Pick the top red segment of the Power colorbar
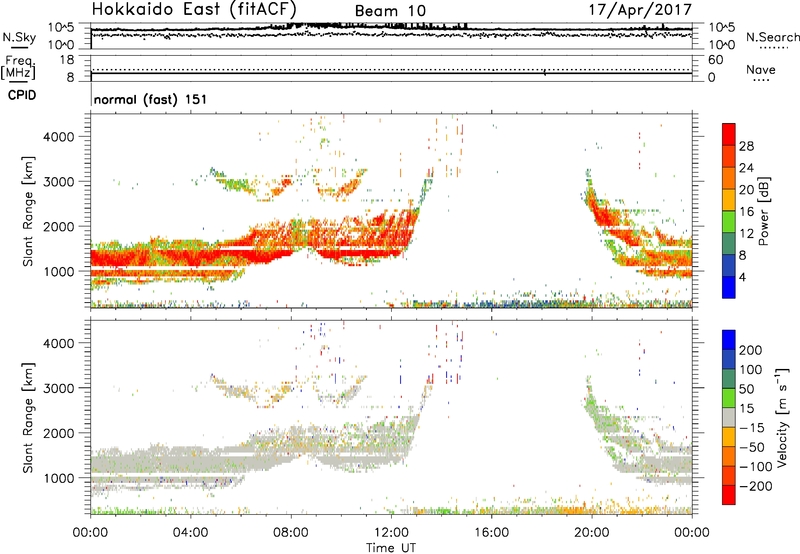This screenshot has width=800, height=554. pos(729,134)
